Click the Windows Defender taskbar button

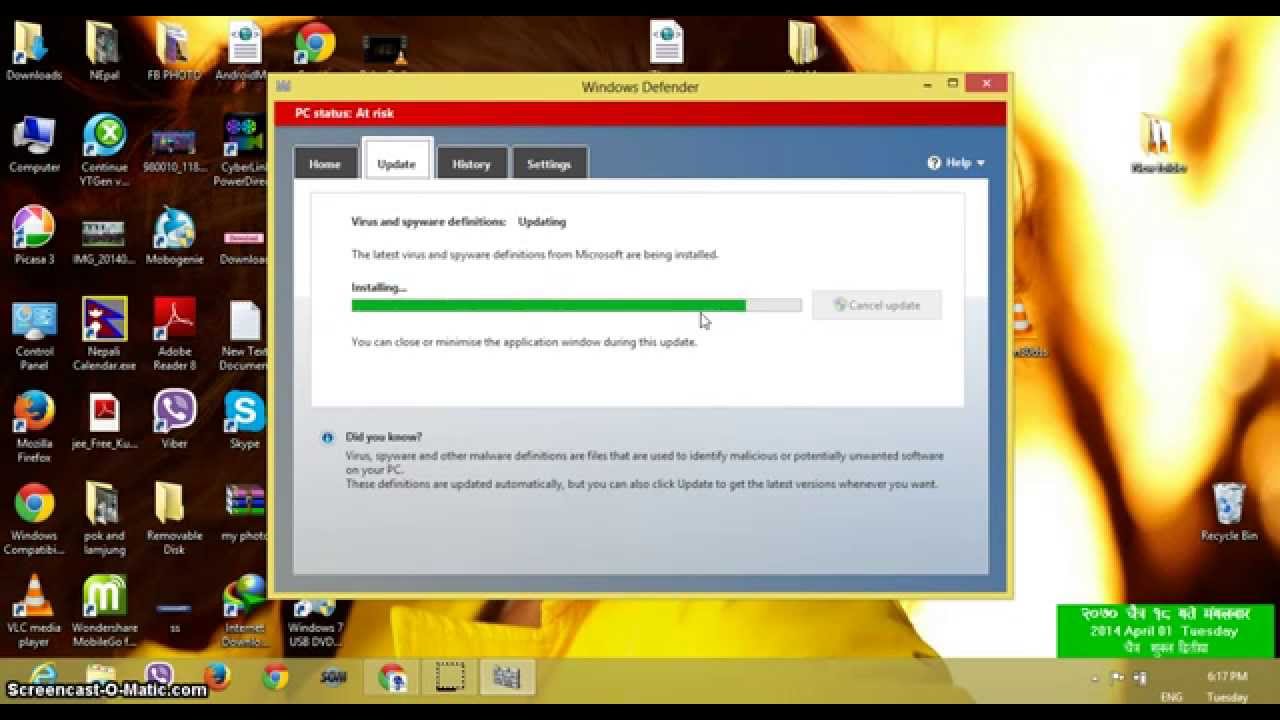[507, 678]
